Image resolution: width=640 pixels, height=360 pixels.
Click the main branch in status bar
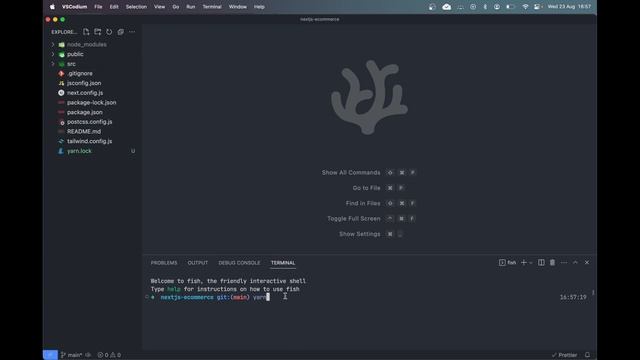click(x=71, y=355)
